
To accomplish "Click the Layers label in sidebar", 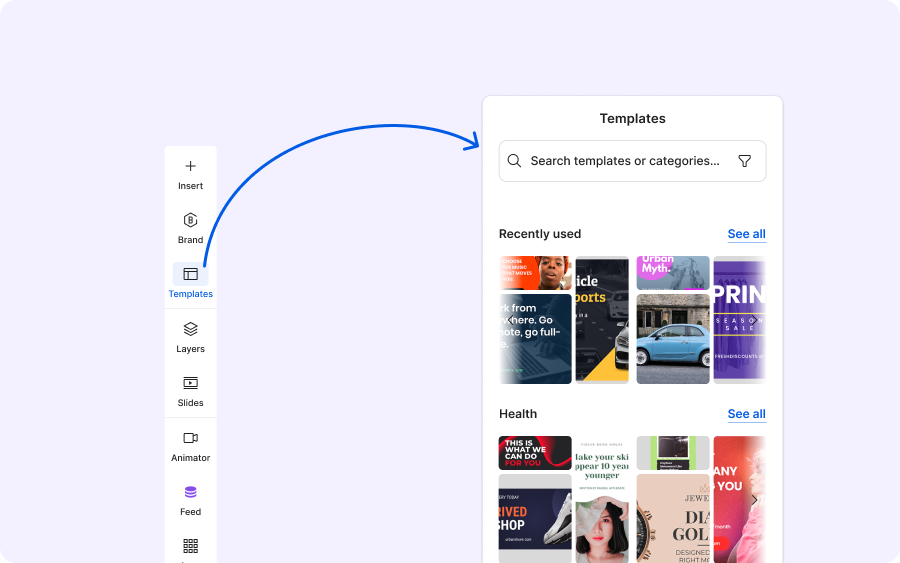I will [191, 349].
